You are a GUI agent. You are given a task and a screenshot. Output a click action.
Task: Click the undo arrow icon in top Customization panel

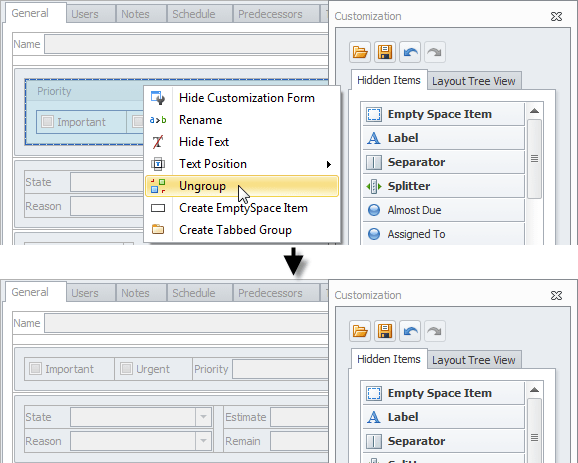tap(410, 52)
